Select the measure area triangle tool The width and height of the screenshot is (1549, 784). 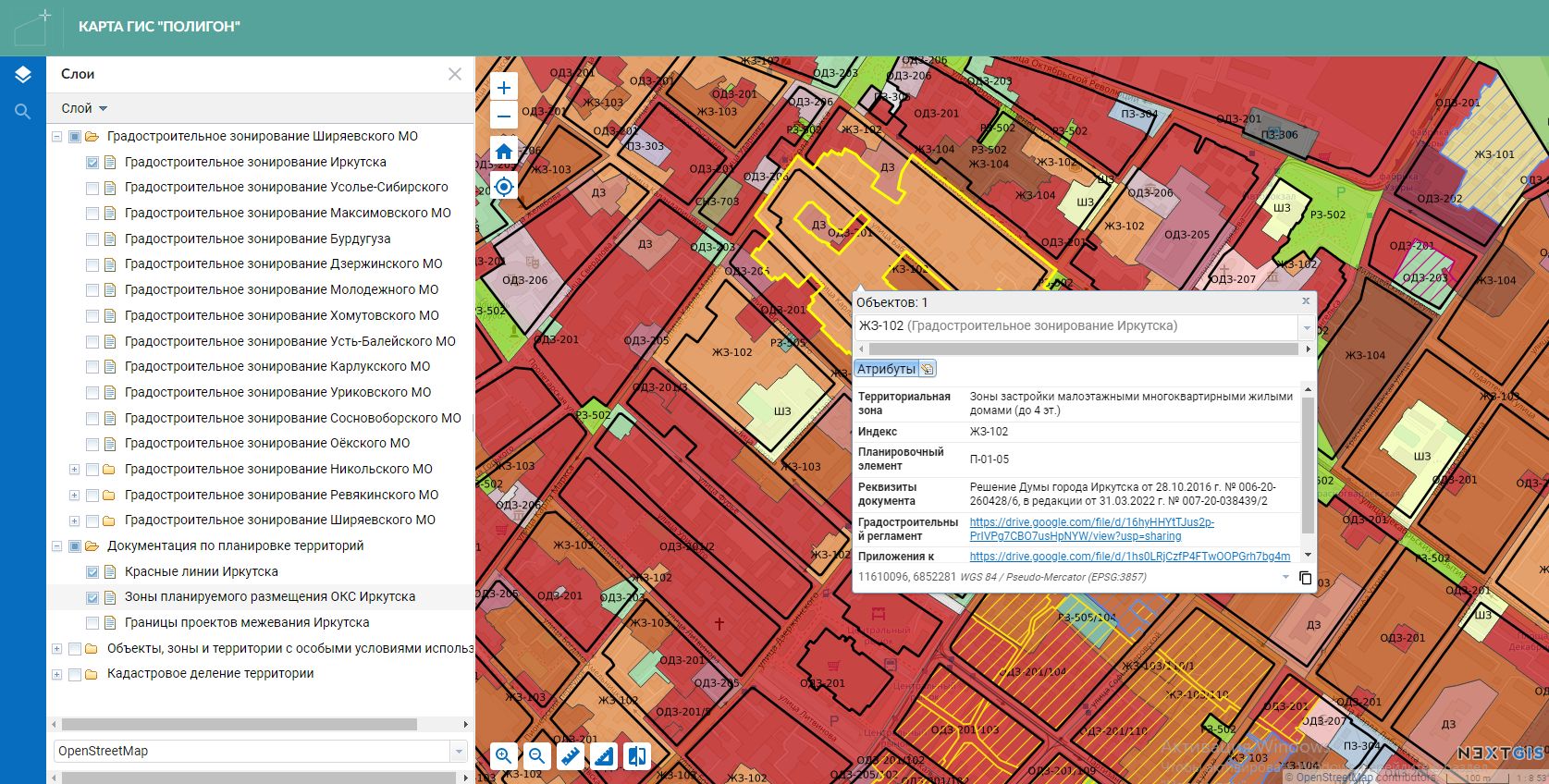click(604, 756)
